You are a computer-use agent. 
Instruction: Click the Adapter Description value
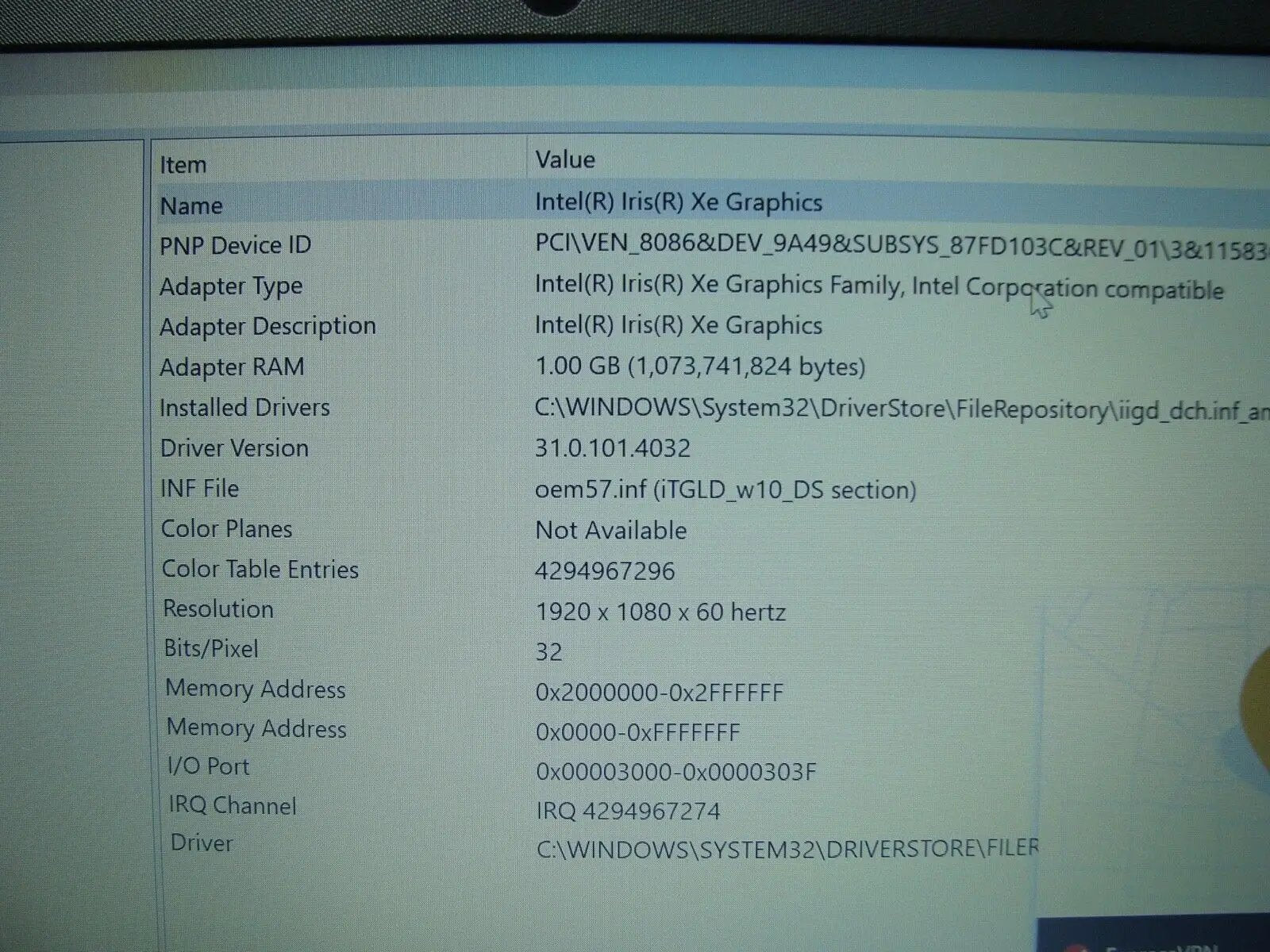click(x=679, y=326)
